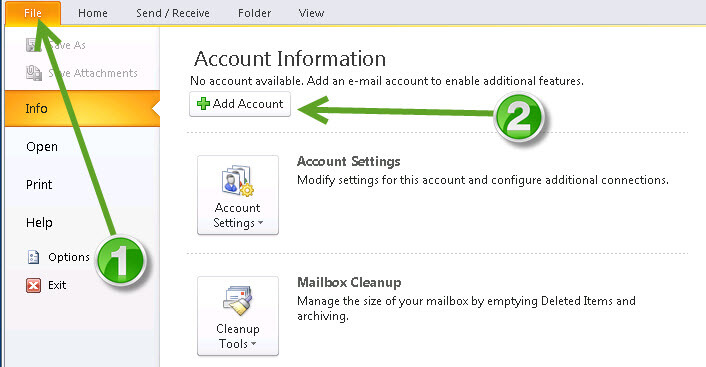Expand the Cleanup Tools dropdown arrow

[253, 344]
